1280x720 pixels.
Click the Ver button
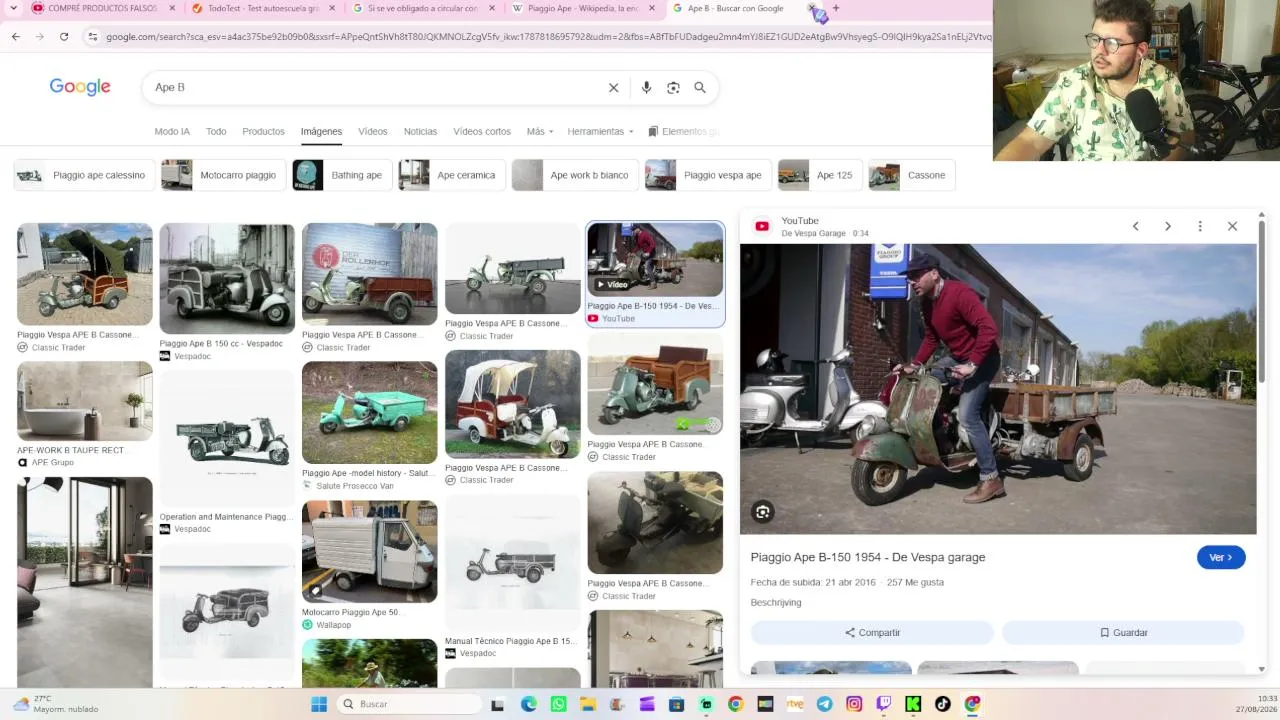pyautogui.click(x=1221, y=558)
